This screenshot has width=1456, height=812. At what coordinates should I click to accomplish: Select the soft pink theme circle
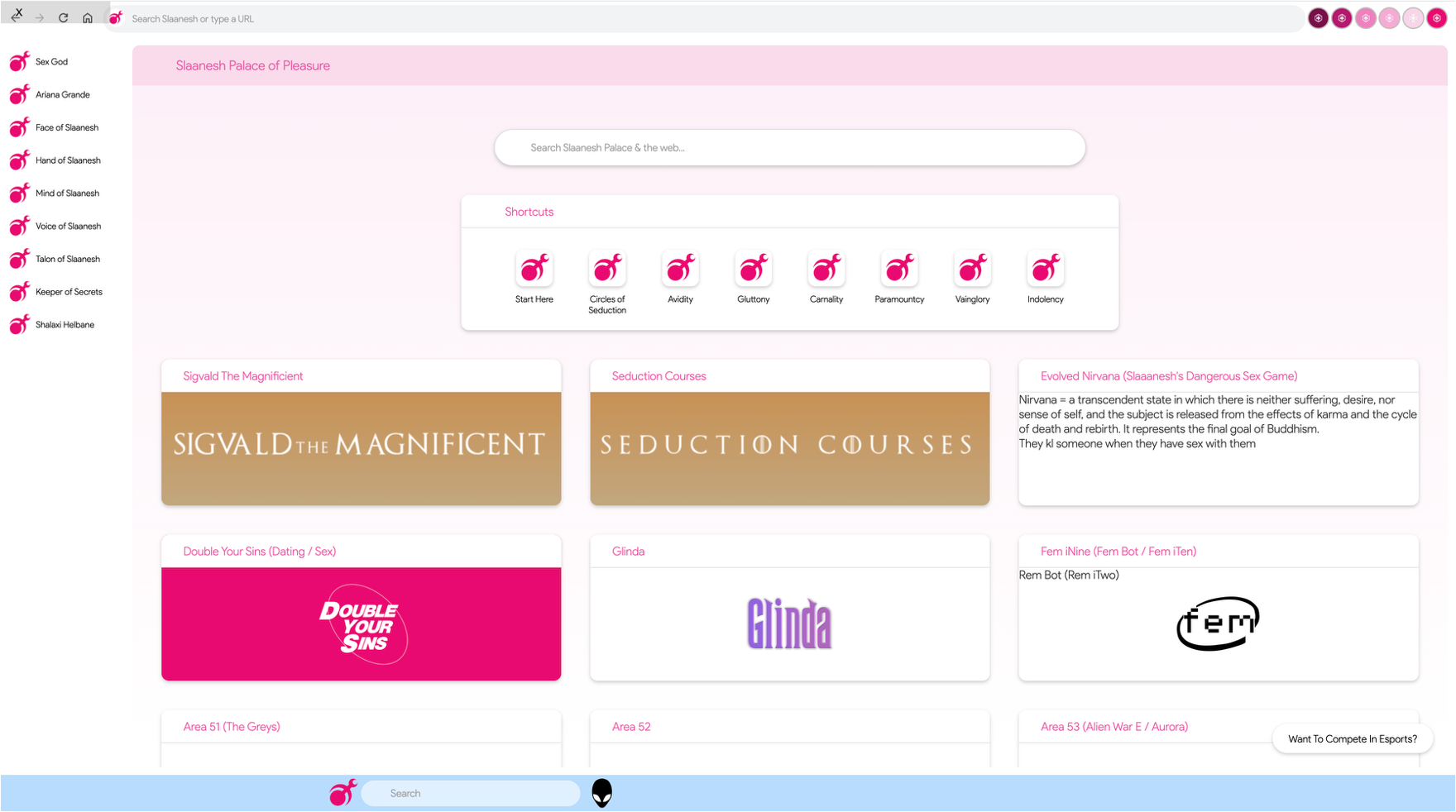tap(1390, 18)
